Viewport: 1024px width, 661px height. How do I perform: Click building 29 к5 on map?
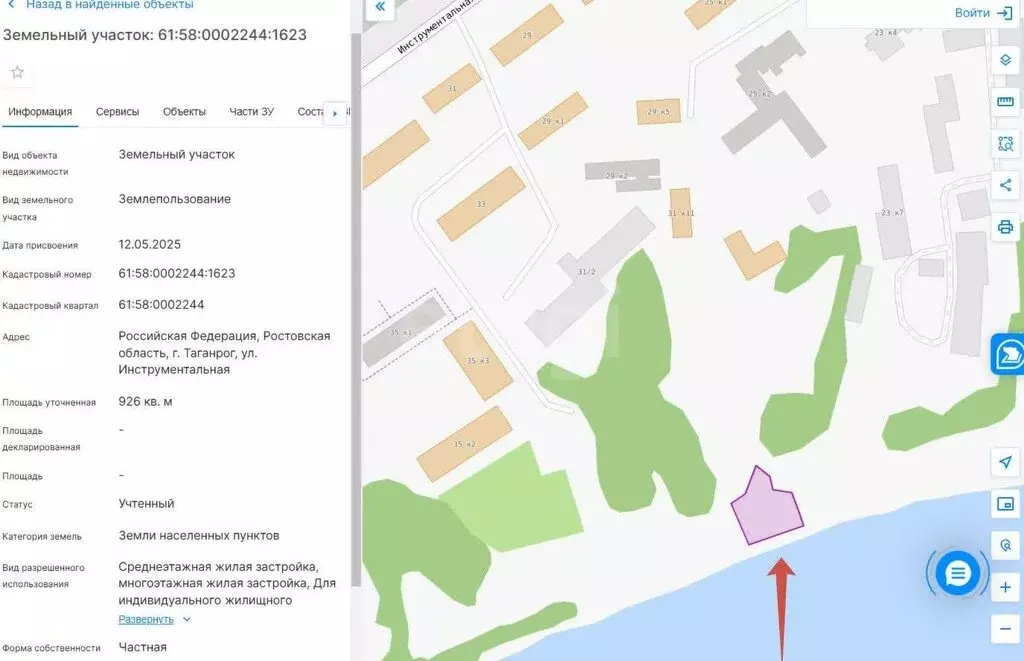point(658,112)
